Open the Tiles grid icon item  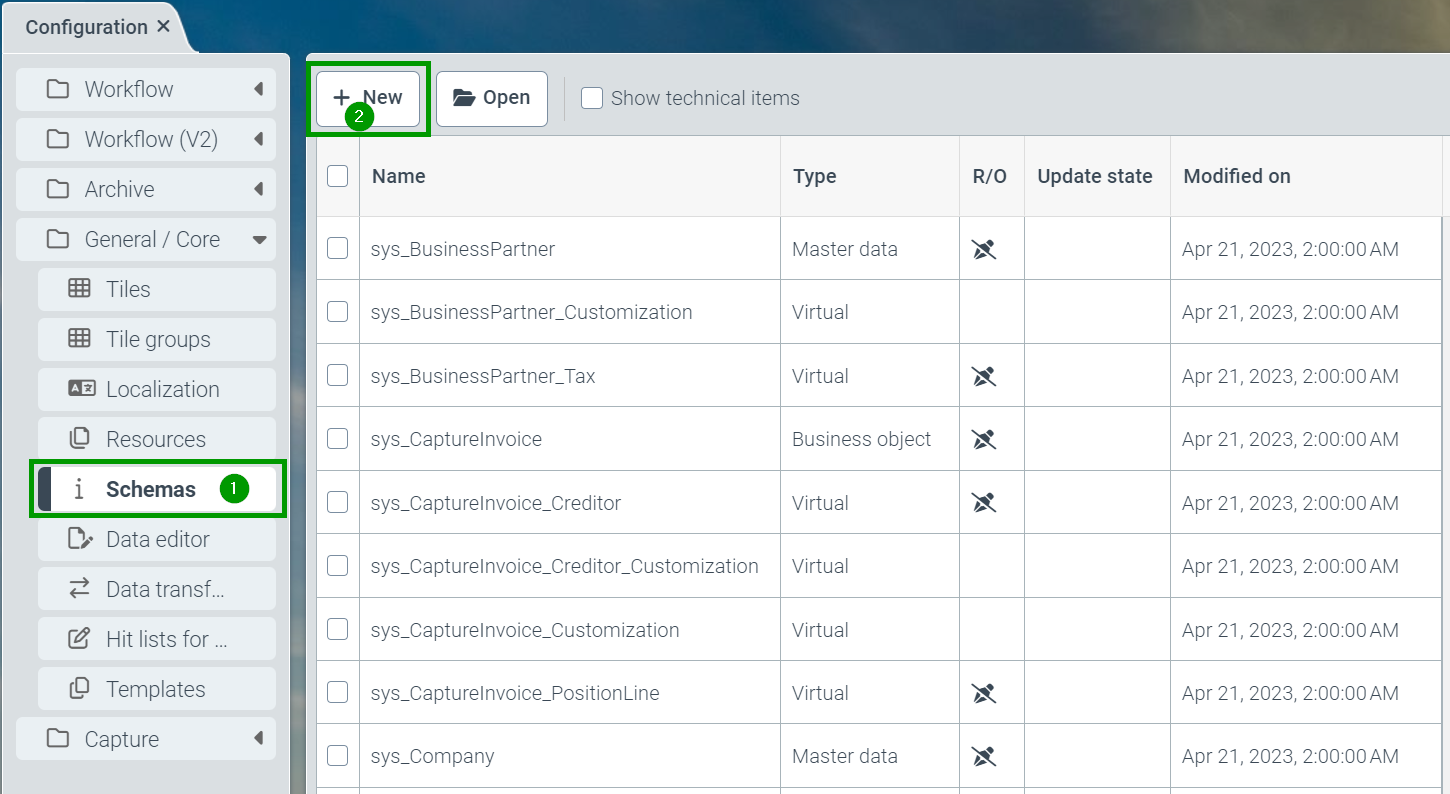point(79,289)
